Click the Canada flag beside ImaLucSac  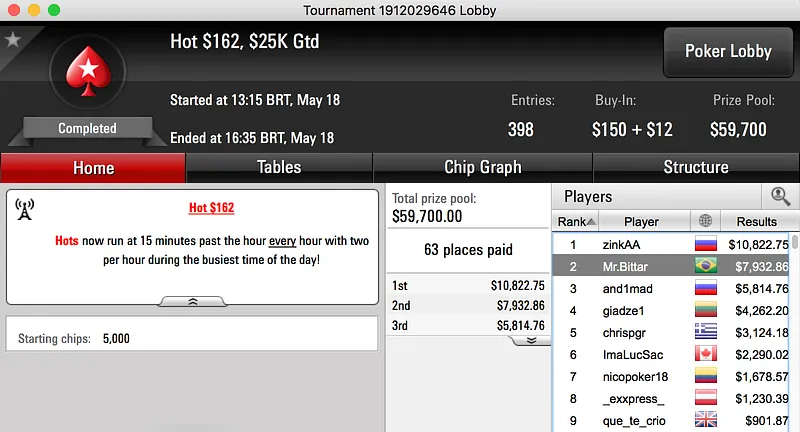tap(706, 354)
